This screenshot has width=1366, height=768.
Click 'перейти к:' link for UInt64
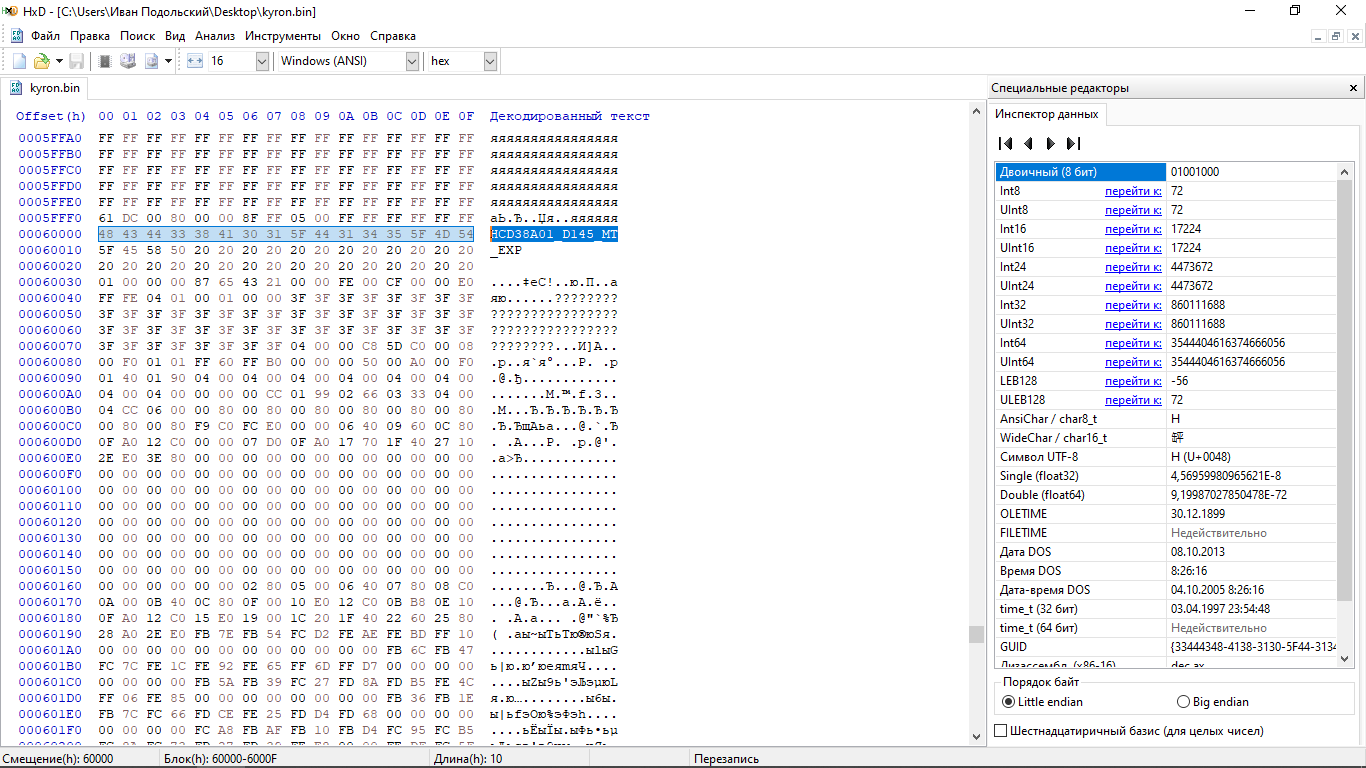(x=1133, y=362)
